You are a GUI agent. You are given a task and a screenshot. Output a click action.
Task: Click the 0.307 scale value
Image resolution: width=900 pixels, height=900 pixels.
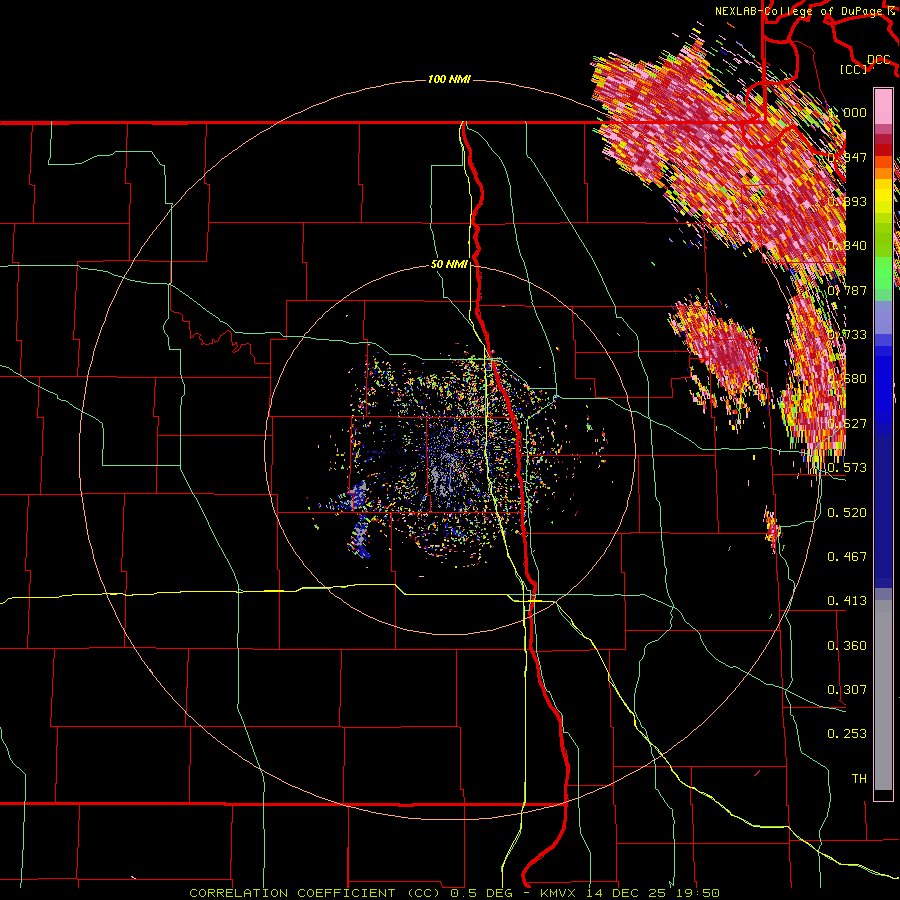[847, 689]
